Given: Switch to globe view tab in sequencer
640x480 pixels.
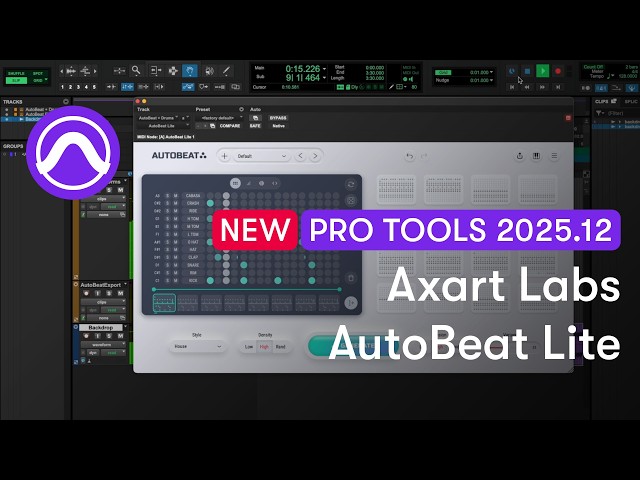Looking at the screenshot, I should tap(262, 183).
